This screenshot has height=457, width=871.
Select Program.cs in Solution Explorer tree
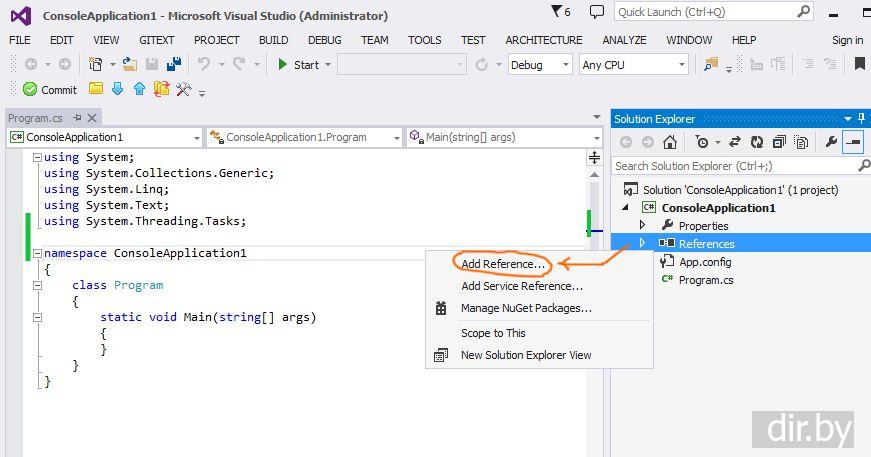click(705, 280)
